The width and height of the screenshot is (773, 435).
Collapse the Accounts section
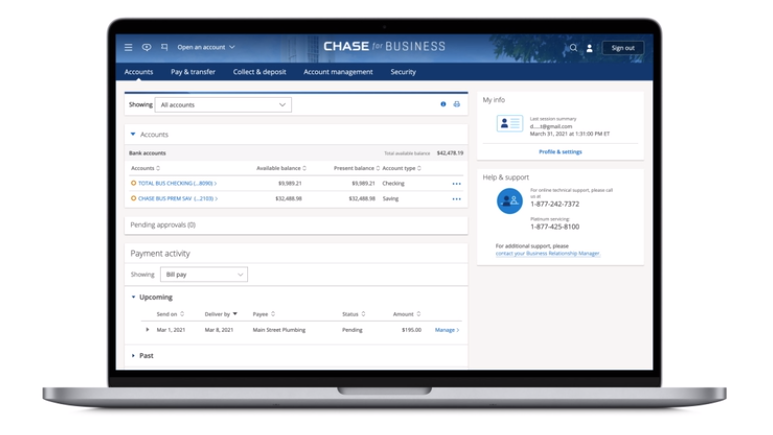point(133,134)
